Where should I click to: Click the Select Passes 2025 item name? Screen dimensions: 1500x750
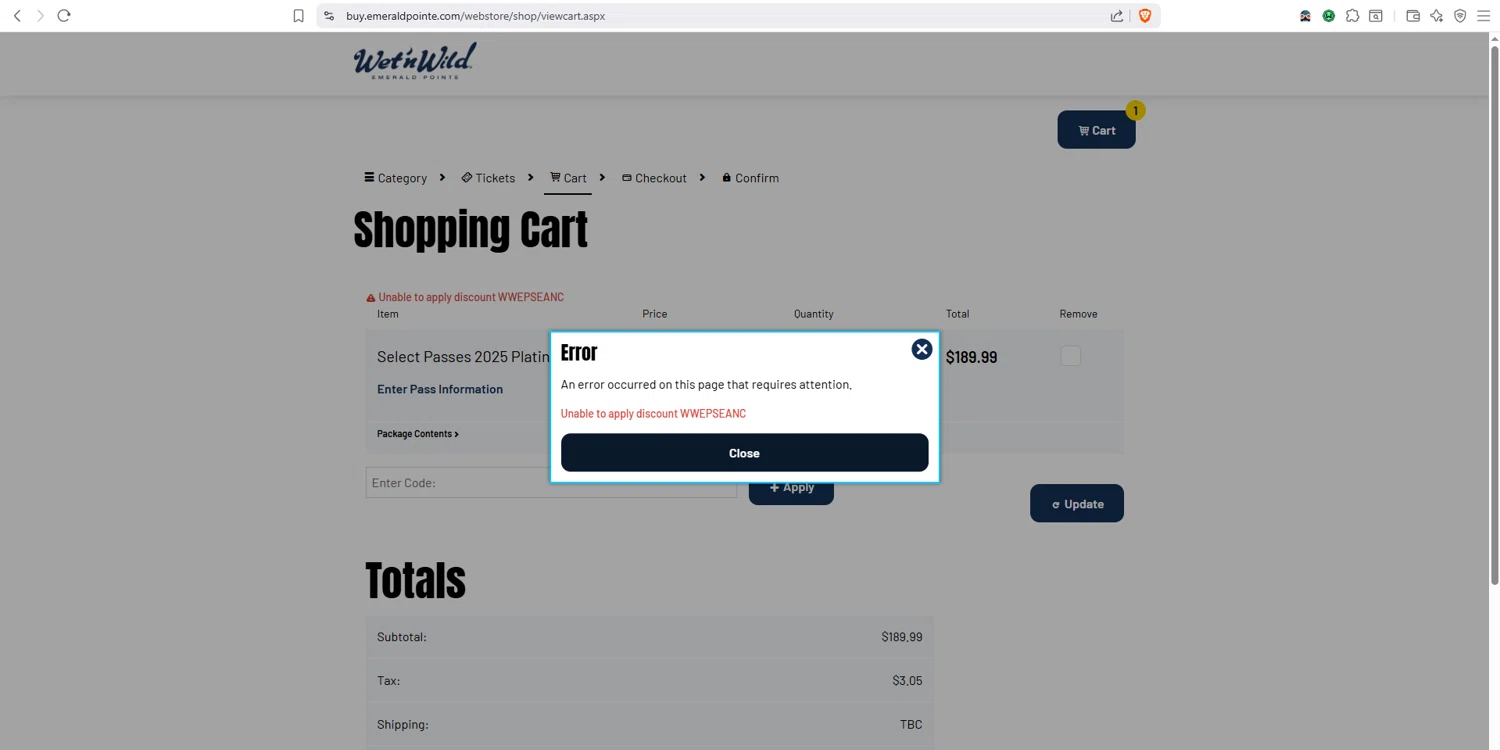(x=463, y=357)
